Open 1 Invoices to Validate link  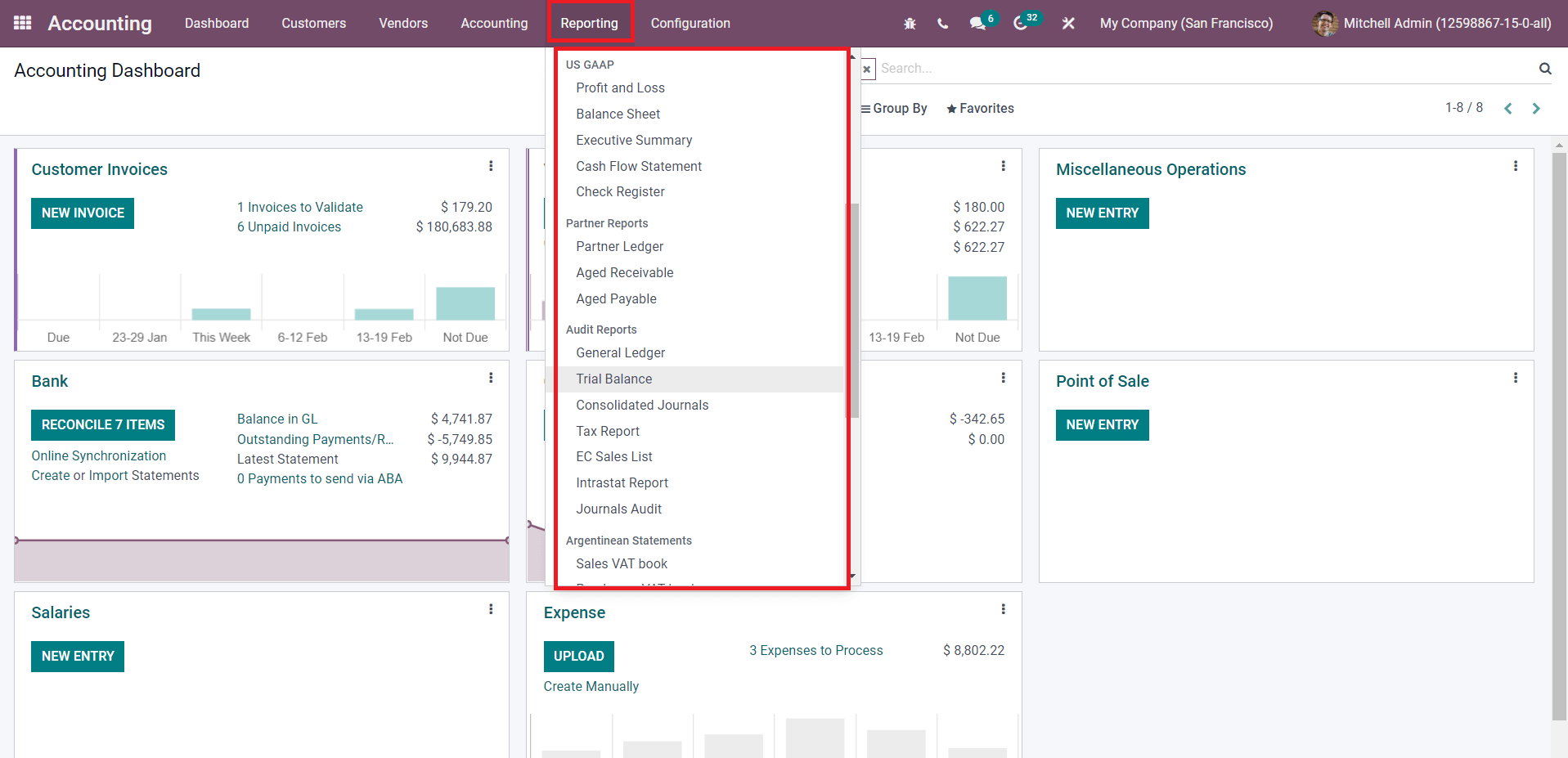pos(300,208)
